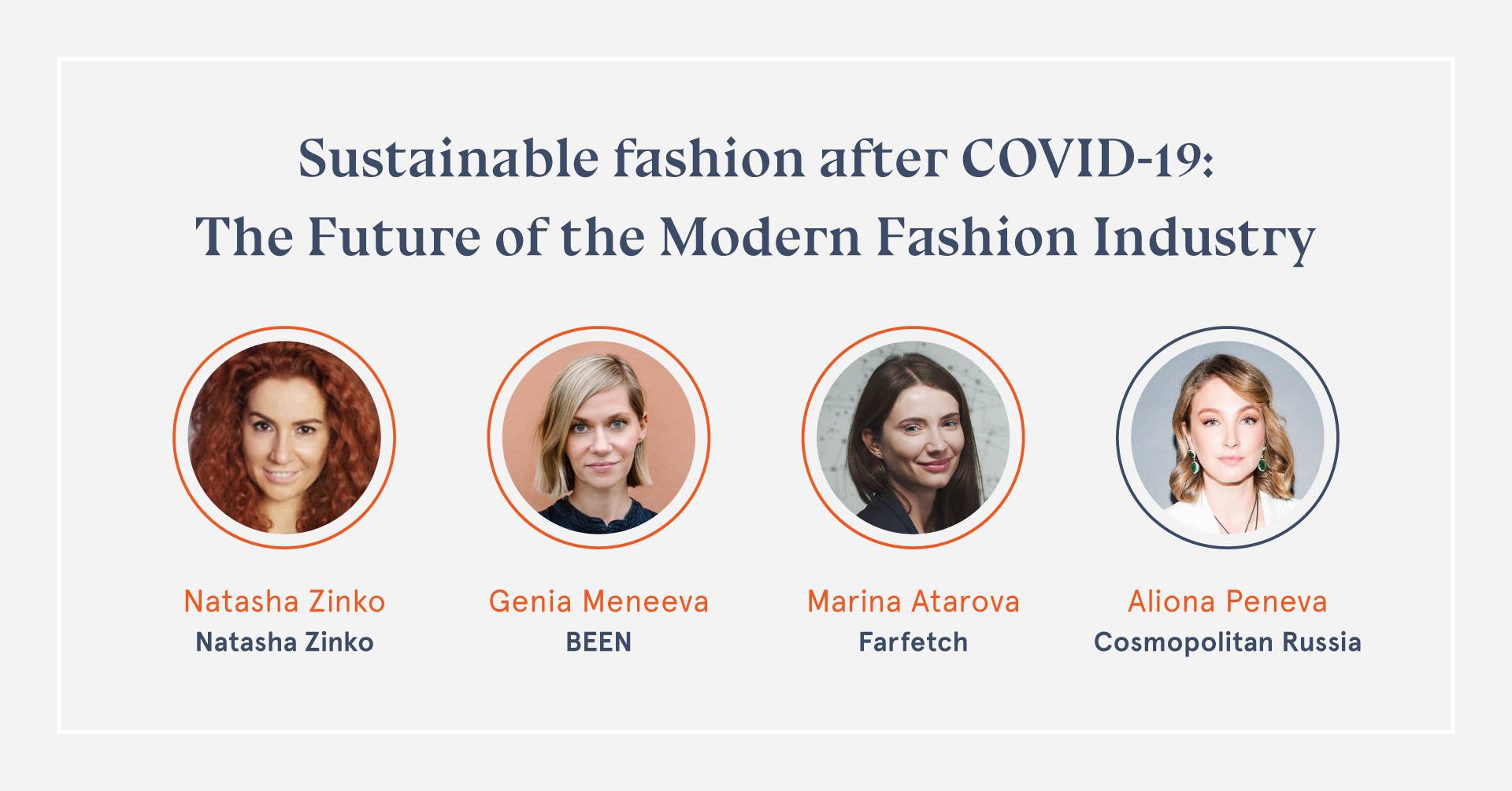This screenshot has height=791, width=1512.
Task: Select the BEEN company label
Action: (x=598, y=642)
